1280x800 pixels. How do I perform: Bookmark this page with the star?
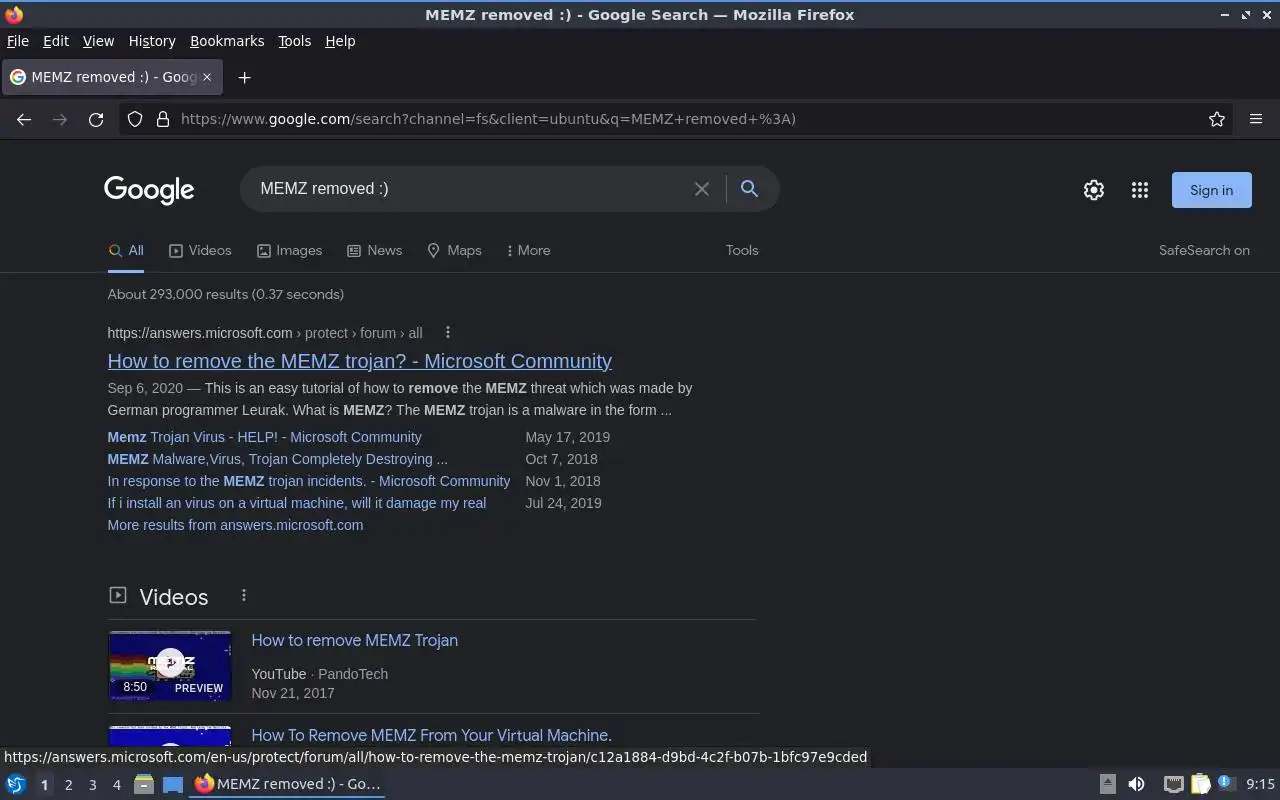(x=1217, y=119)
